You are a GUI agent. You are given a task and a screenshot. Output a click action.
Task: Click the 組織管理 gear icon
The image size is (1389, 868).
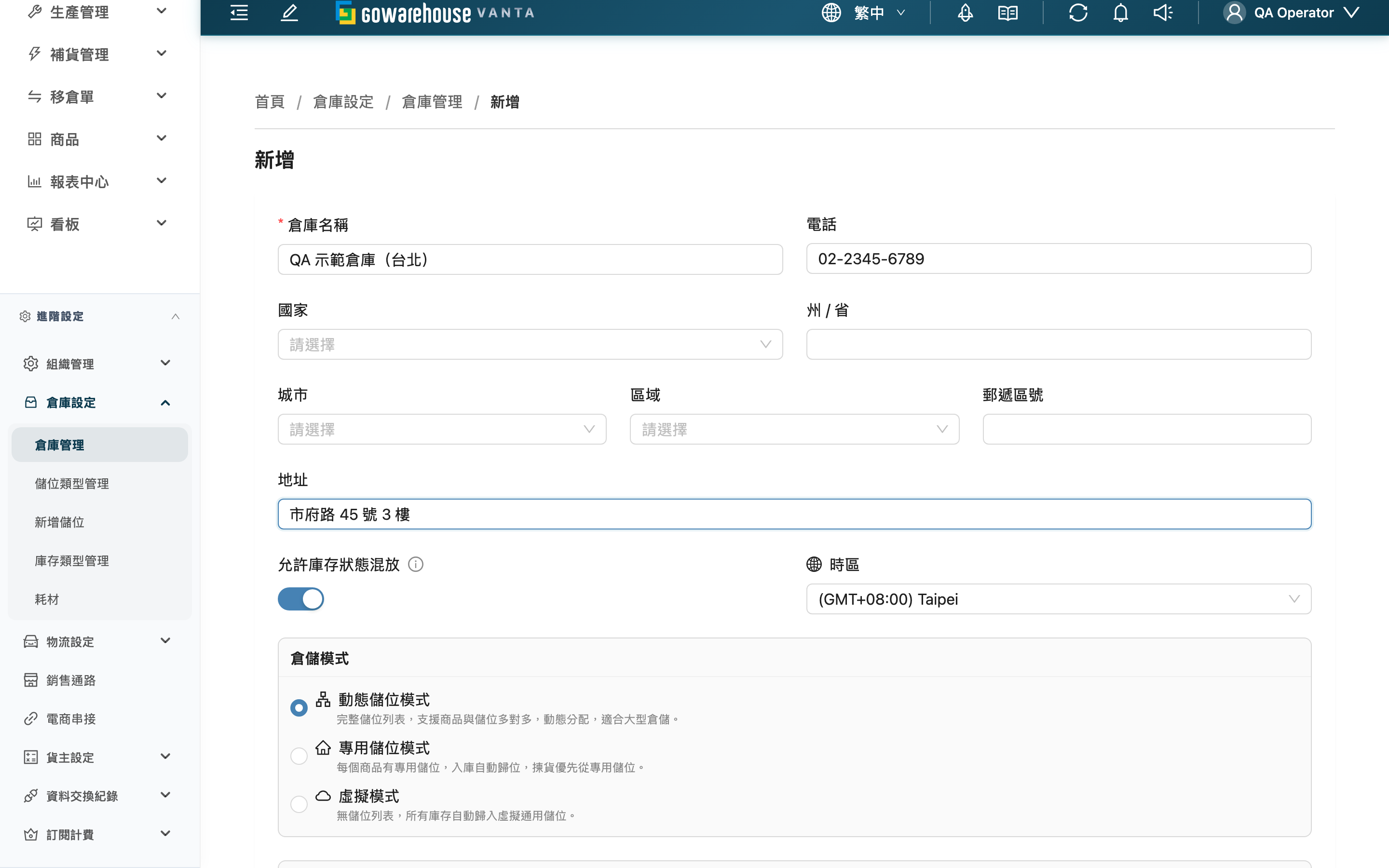[31, 364]
